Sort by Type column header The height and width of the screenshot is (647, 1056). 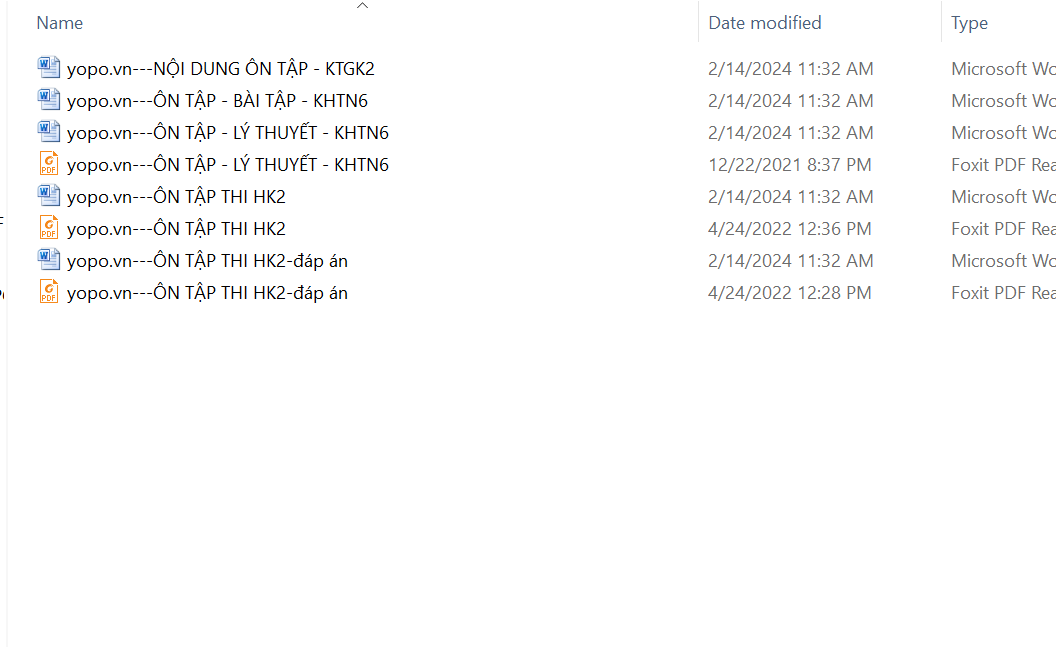[x=969, y=24]
